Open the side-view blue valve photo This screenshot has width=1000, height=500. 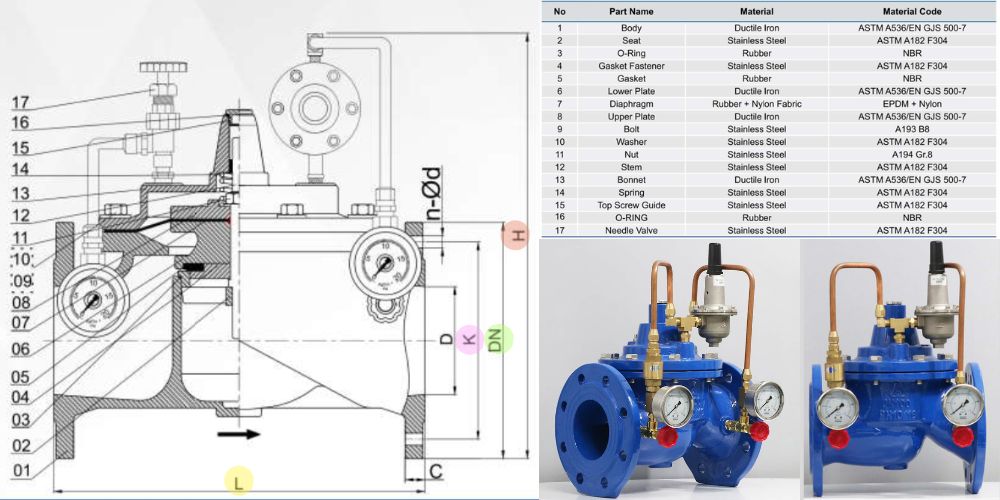click(x=902, y=370)
